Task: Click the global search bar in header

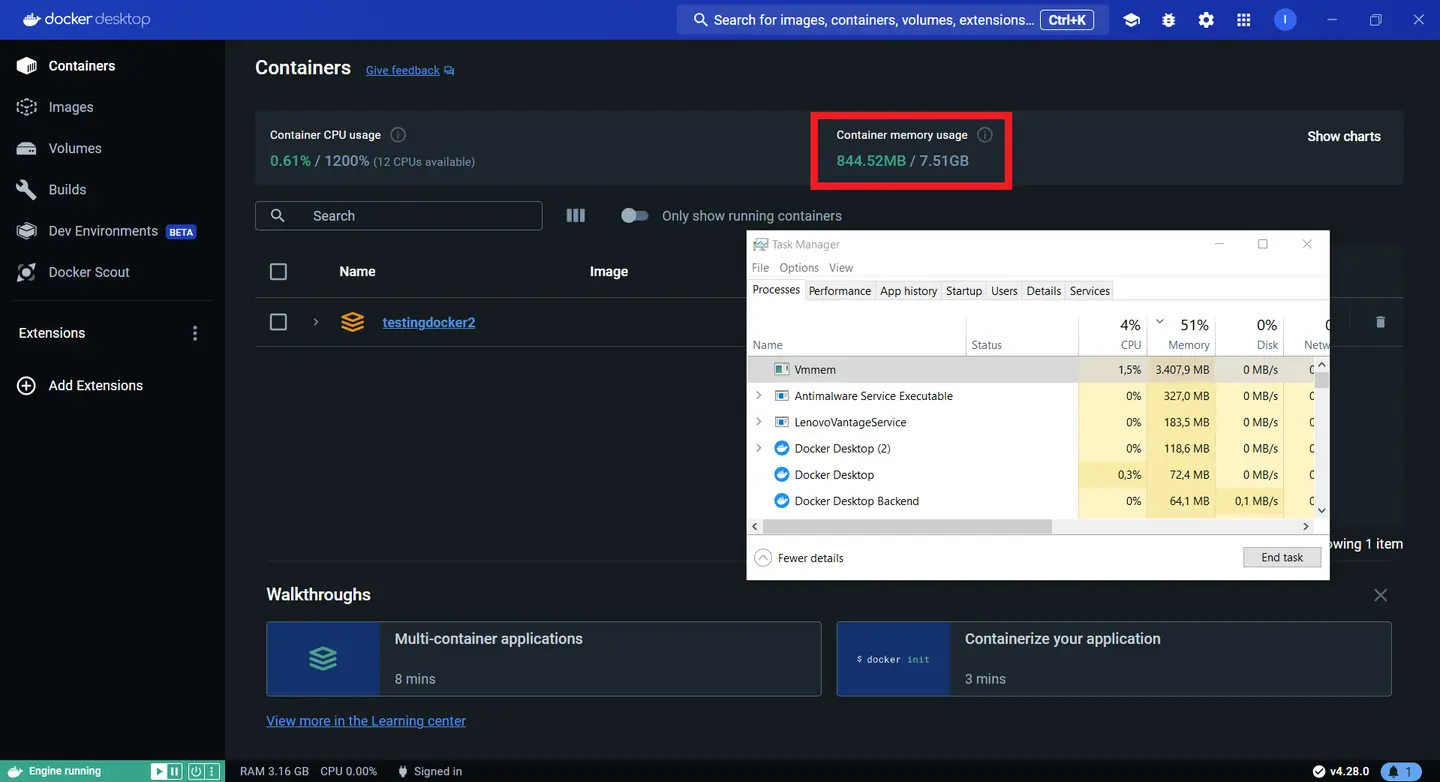Action: click(x=892, y=20)
